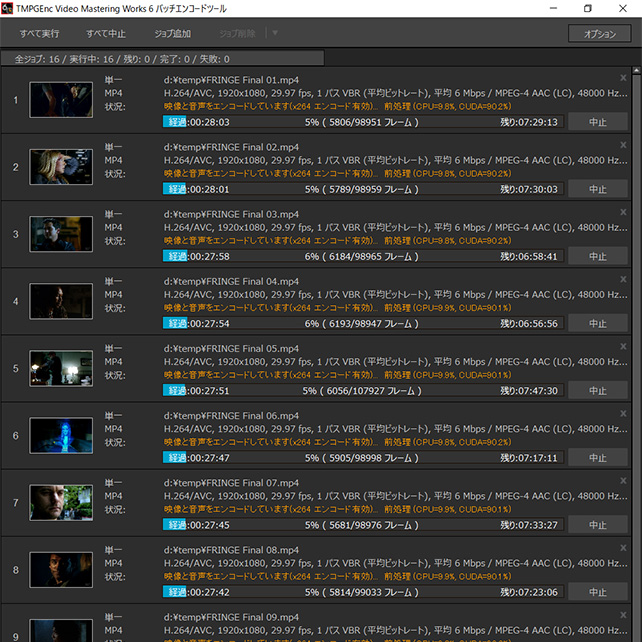
Task: Click progress bar of FRINGE Final 03
Action: tap(363, 256)
